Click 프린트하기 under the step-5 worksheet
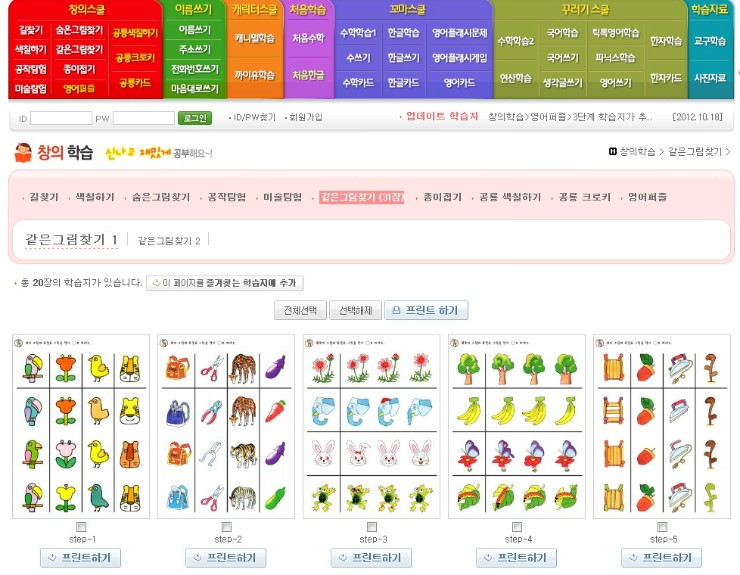The width and height of the screenshot is (740, 575). coord(661,557)
